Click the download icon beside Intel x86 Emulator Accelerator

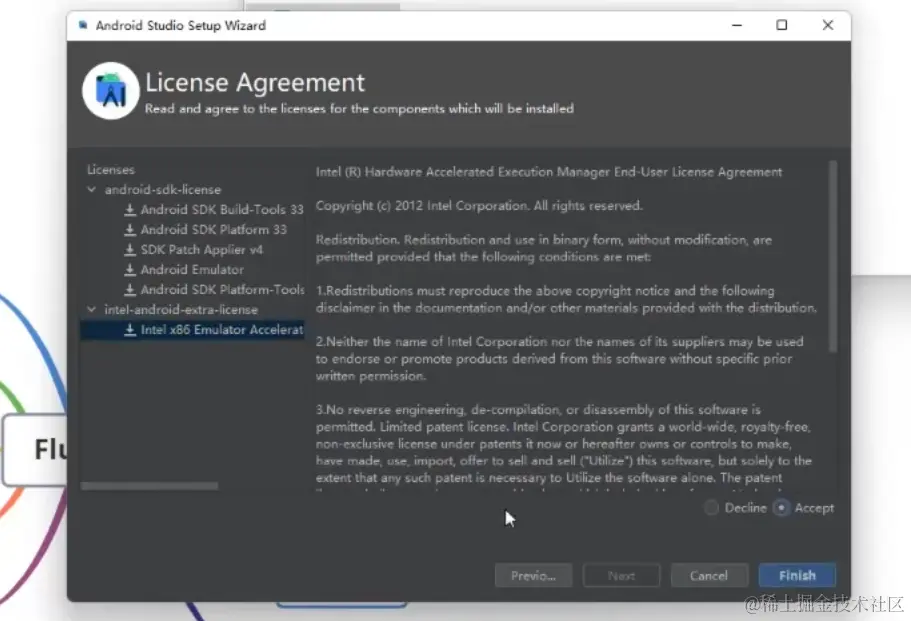[x=130, y=330]
